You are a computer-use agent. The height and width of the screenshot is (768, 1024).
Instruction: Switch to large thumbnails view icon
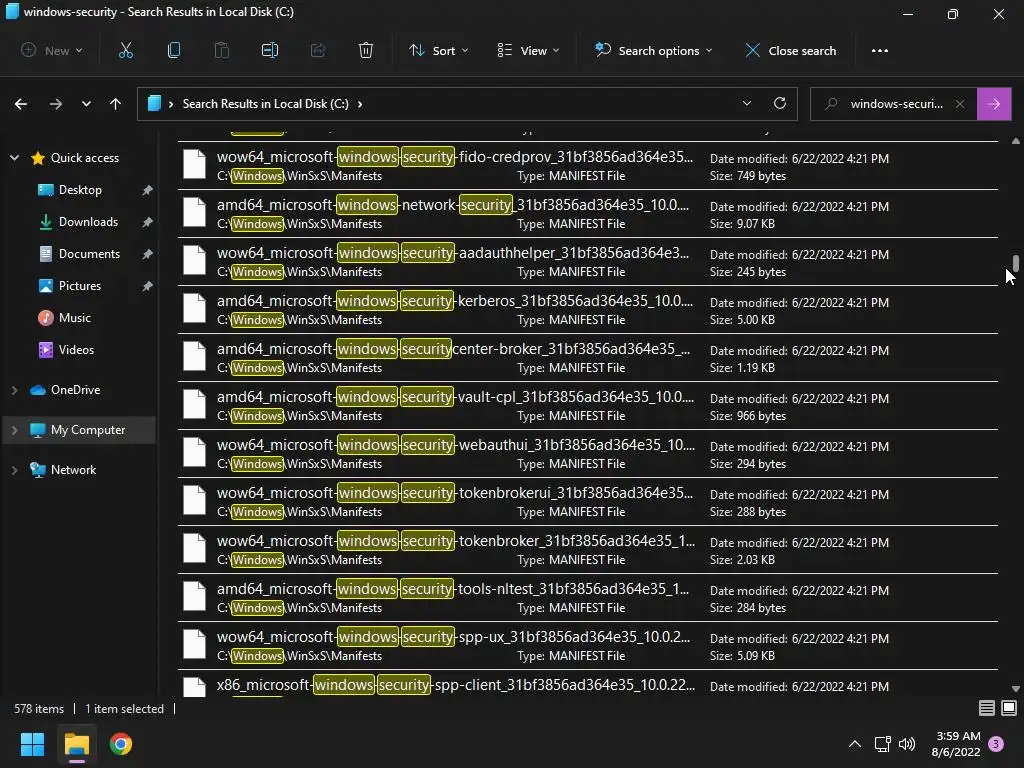click(x=1009, y=708)
